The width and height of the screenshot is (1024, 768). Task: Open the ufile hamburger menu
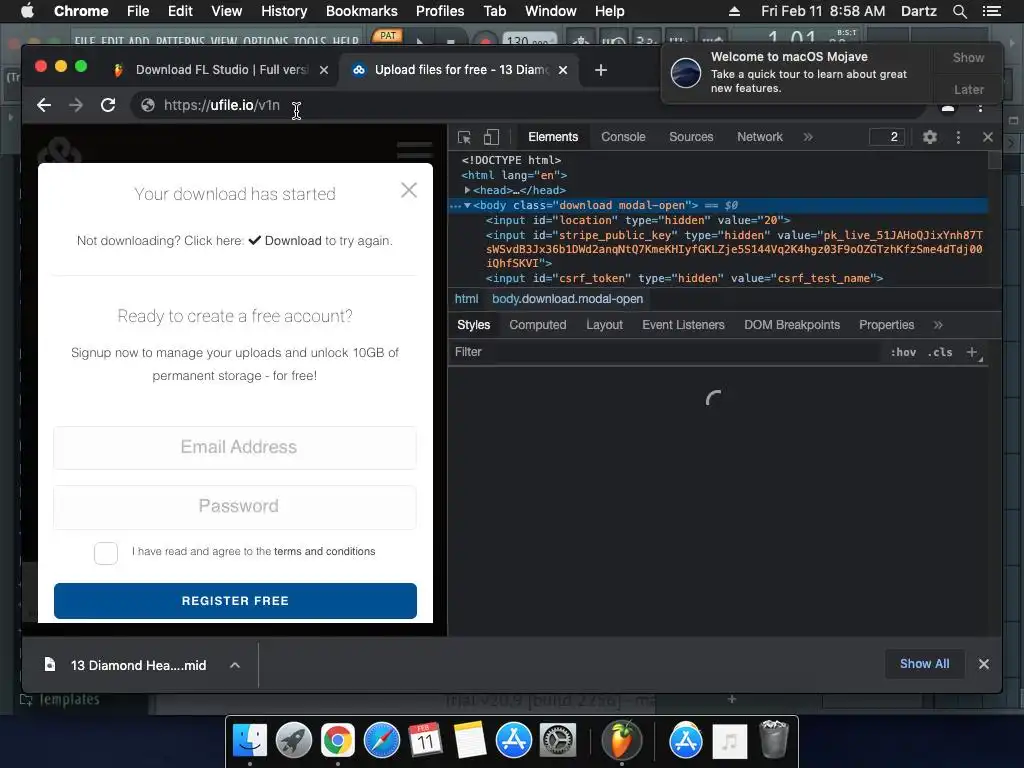(415, 150)
